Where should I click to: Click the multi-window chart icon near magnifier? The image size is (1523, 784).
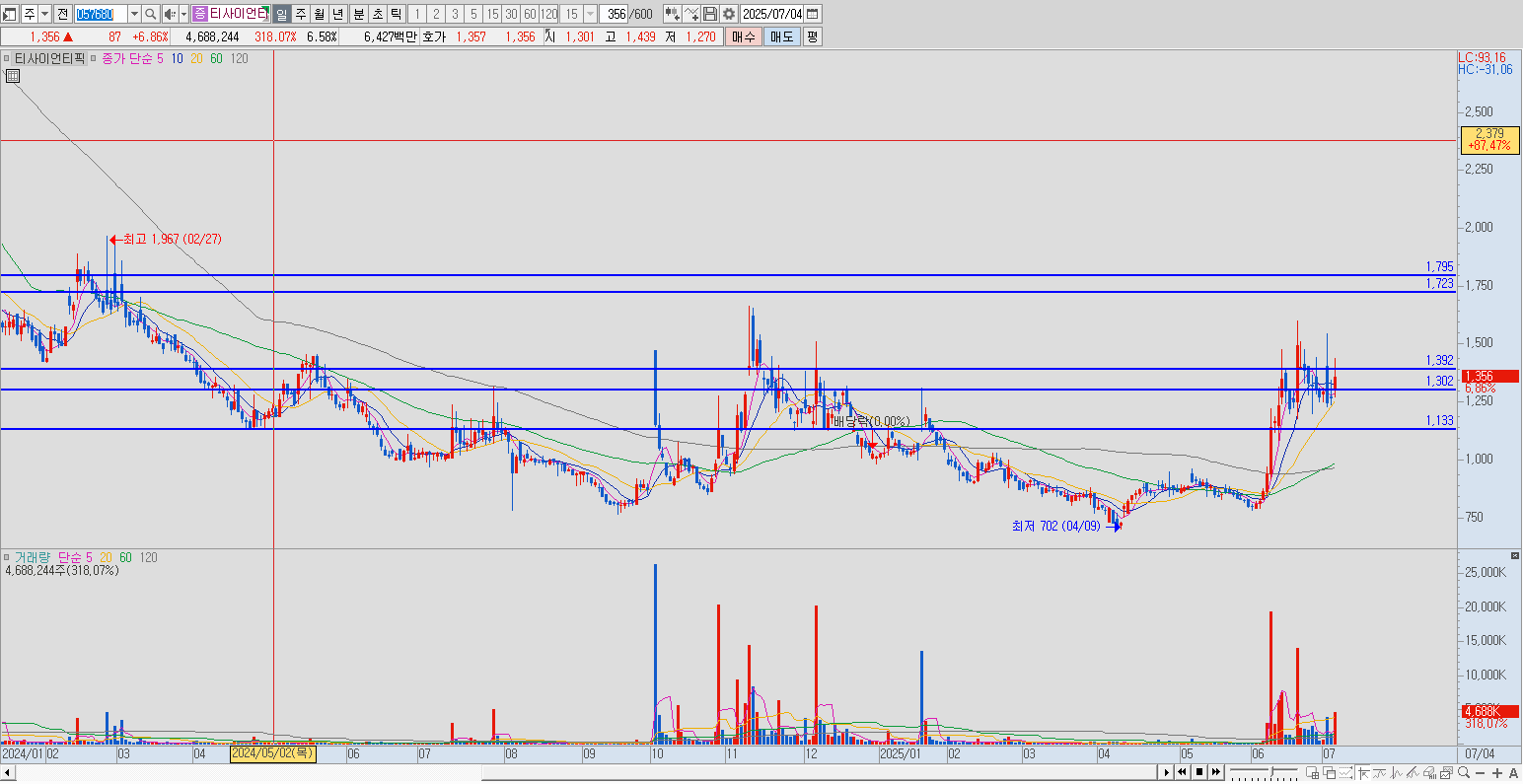(x=1445, y=772)
